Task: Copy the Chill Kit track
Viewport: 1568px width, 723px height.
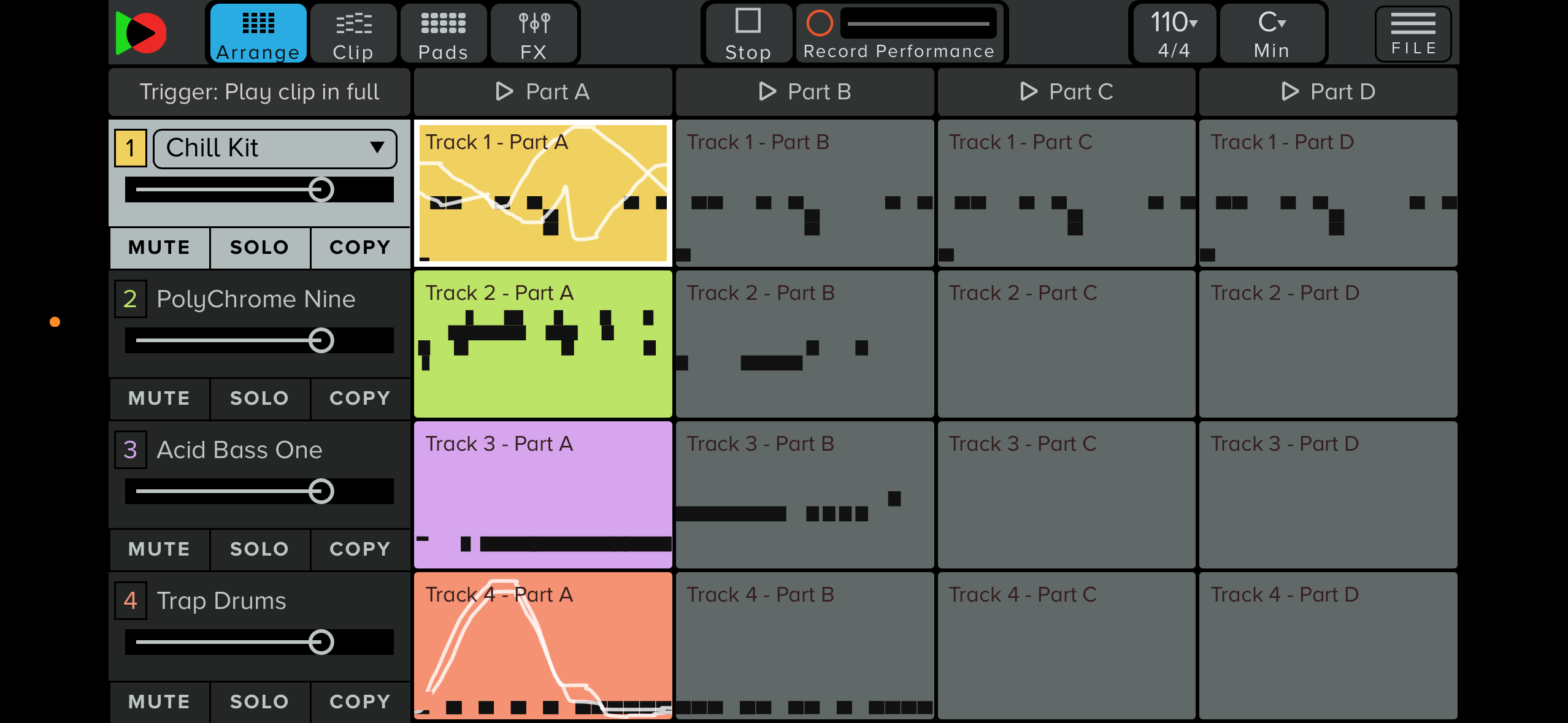Action: pos(360,248)
